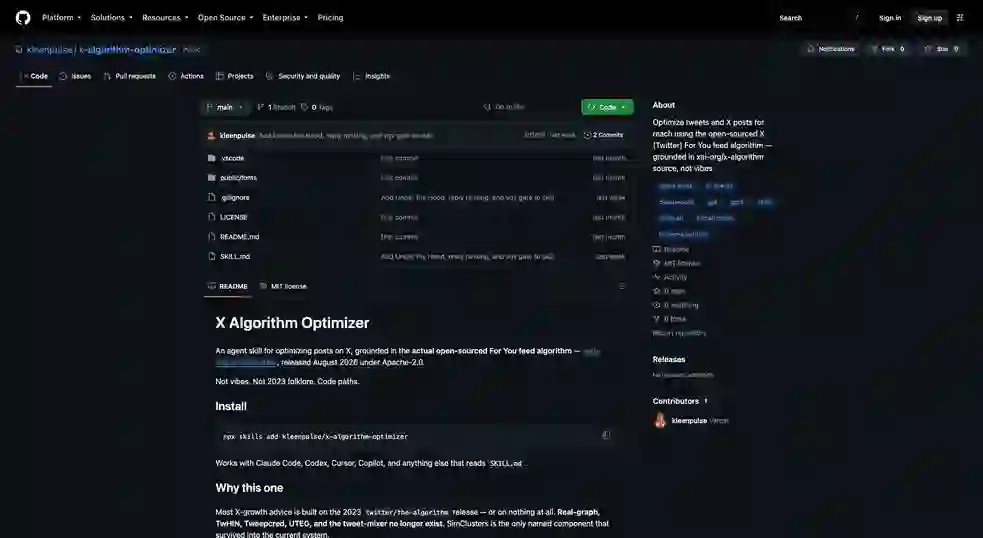Click the Report repository link
983x538 pixels.
coord(679,333)
